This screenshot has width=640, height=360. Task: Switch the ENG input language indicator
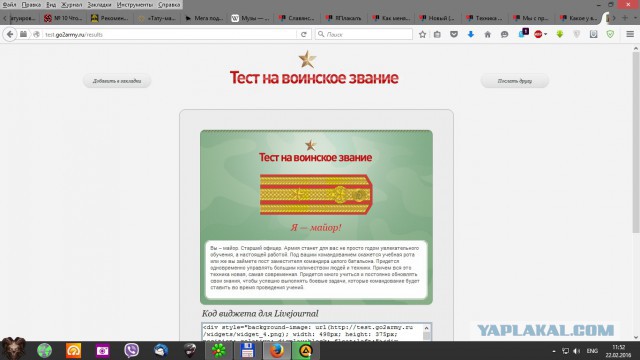(592, 351)
